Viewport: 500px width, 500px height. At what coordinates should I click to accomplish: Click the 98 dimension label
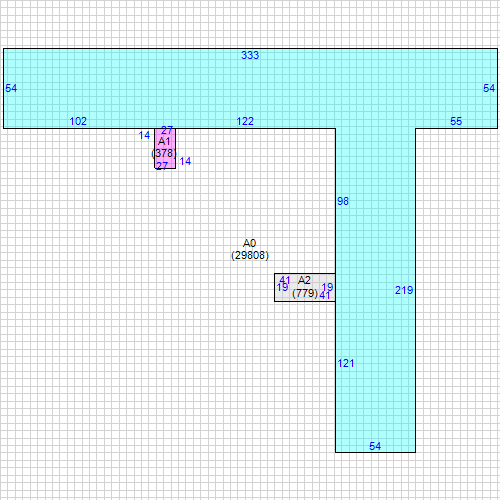click(x=343, y=201)
